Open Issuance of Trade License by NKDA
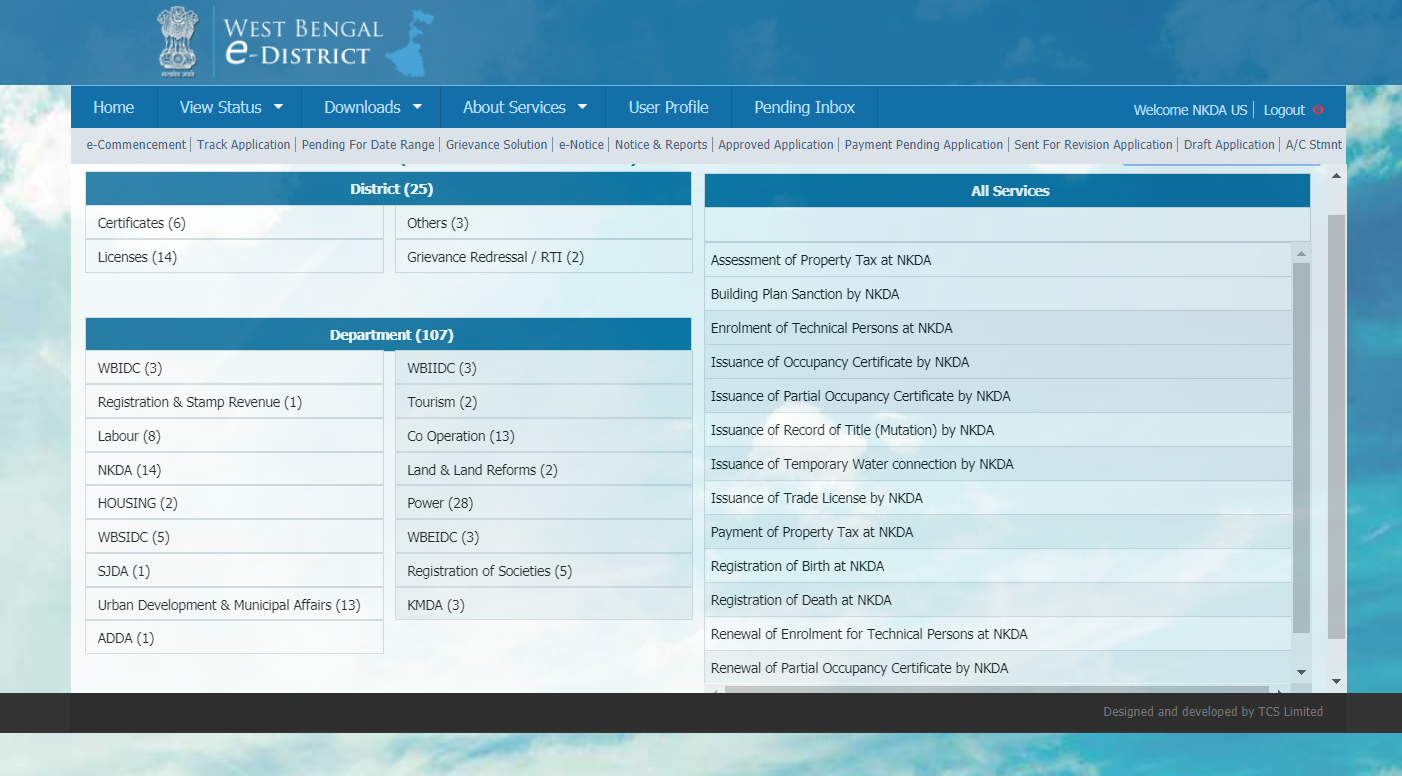The width and height of the screenshot is (1402, 776). [x=816, y=498]
